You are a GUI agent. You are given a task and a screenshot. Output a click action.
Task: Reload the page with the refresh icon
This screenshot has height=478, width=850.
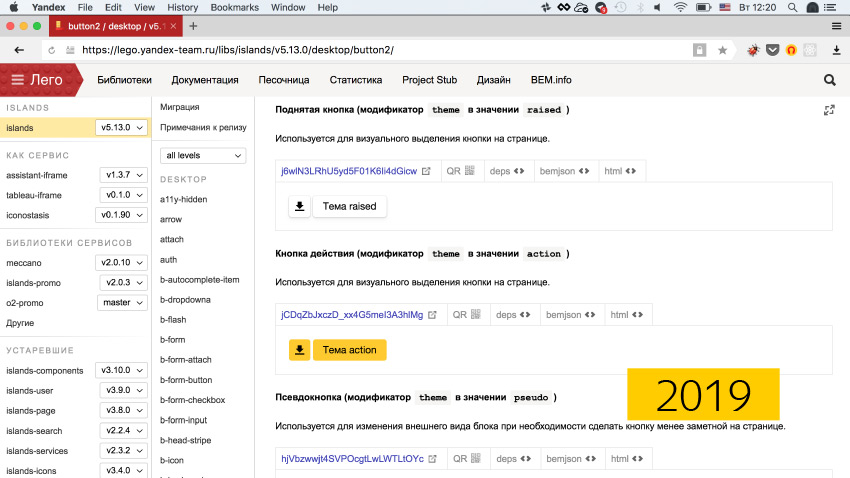(x=51, y=50)
